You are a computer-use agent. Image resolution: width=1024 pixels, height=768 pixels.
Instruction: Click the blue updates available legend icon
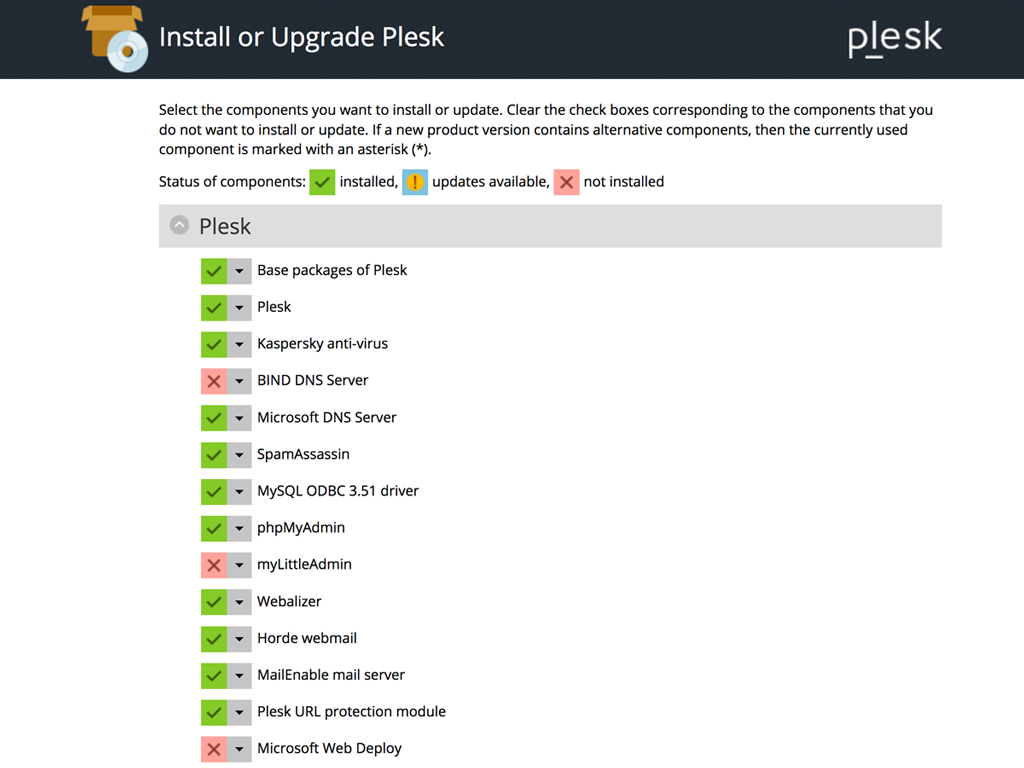(x=415, y=182)
